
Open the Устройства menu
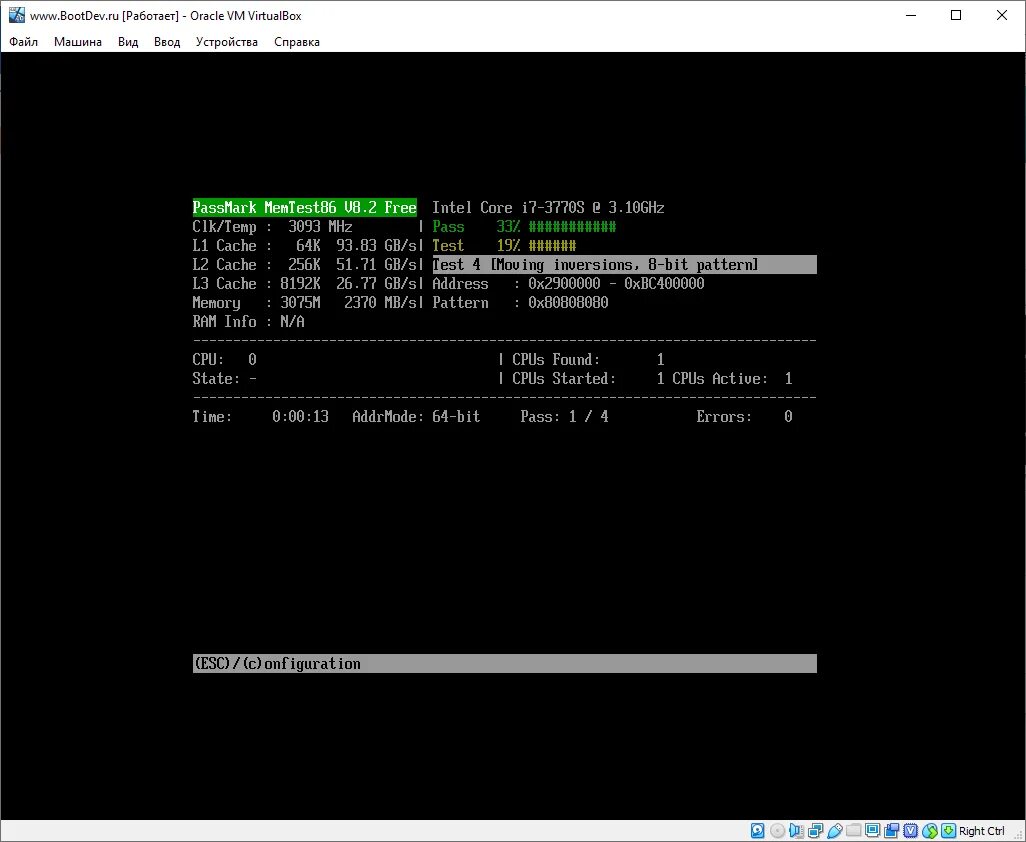226,42
